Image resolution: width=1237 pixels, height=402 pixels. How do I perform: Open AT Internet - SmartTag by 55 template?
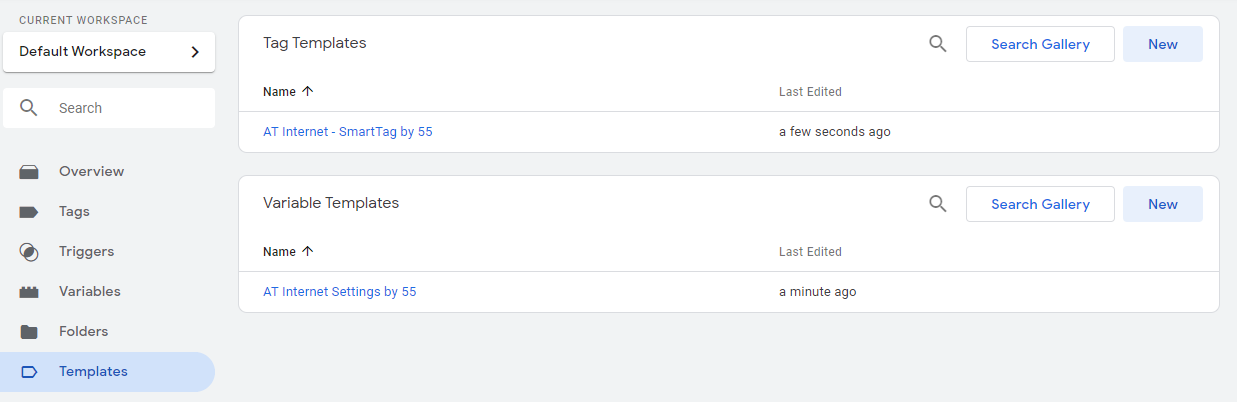[348, 132]
